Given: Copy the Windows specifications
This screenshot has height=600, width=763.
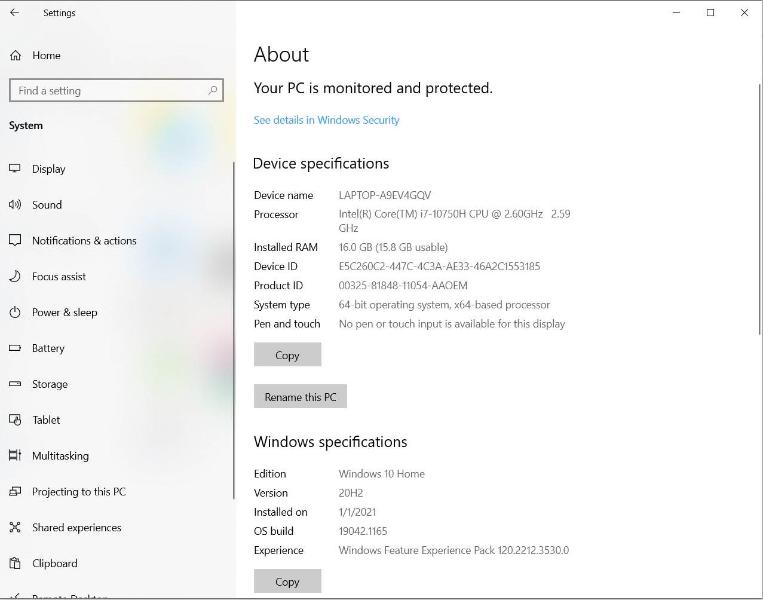Looking at the screenshot, I should point(288,582).
